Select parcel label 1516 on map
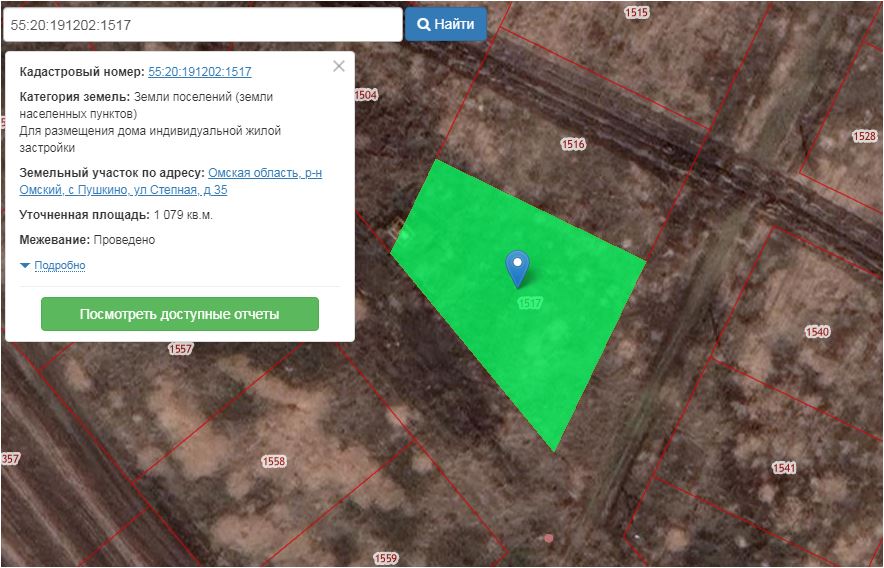Screen dimensions: 884x568 click(573, 144)
